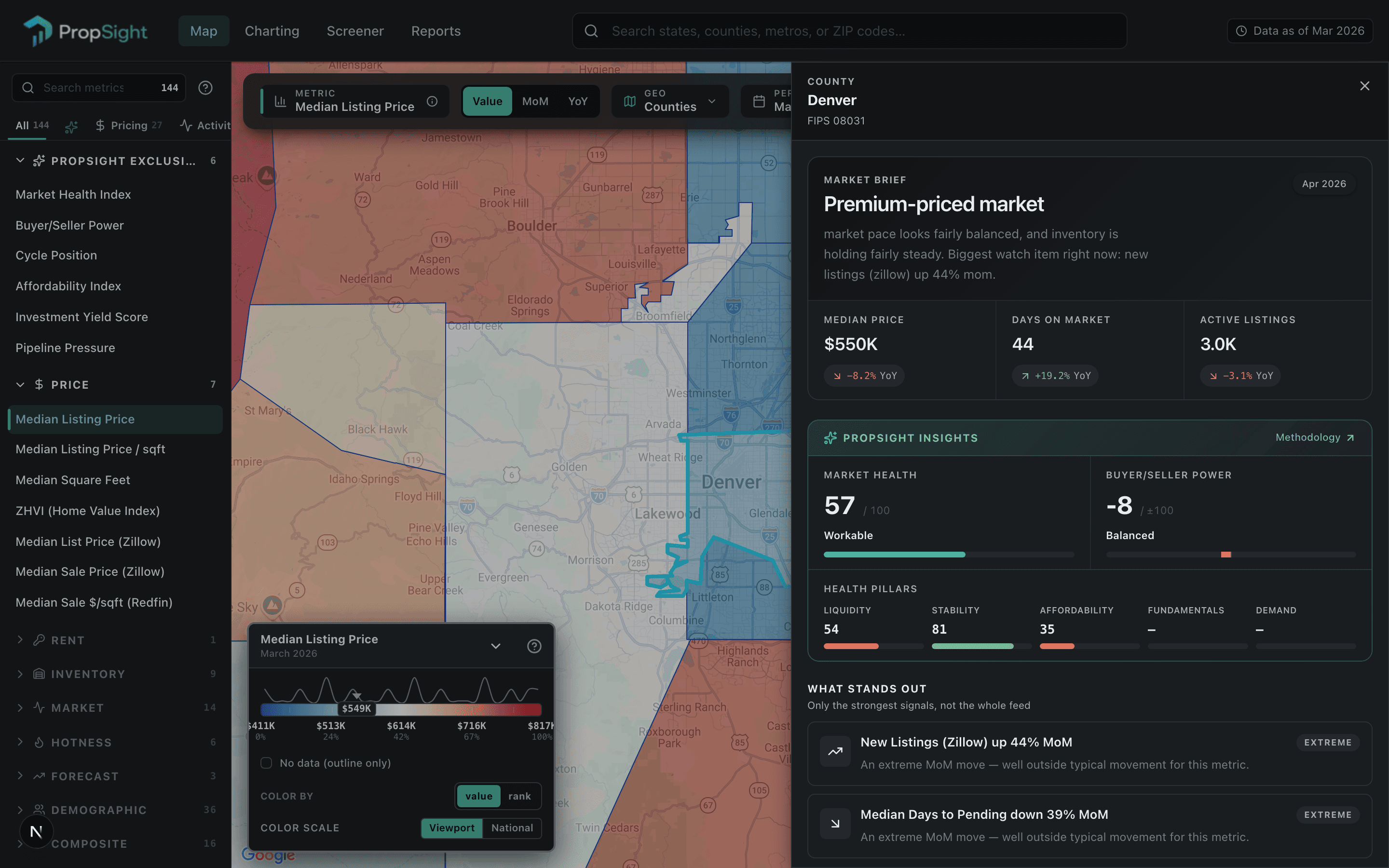Open the Screener tab
Image resolution: width=1389 pixels, height=868 pixels.
pyautogui.click(x=355, y=31)
